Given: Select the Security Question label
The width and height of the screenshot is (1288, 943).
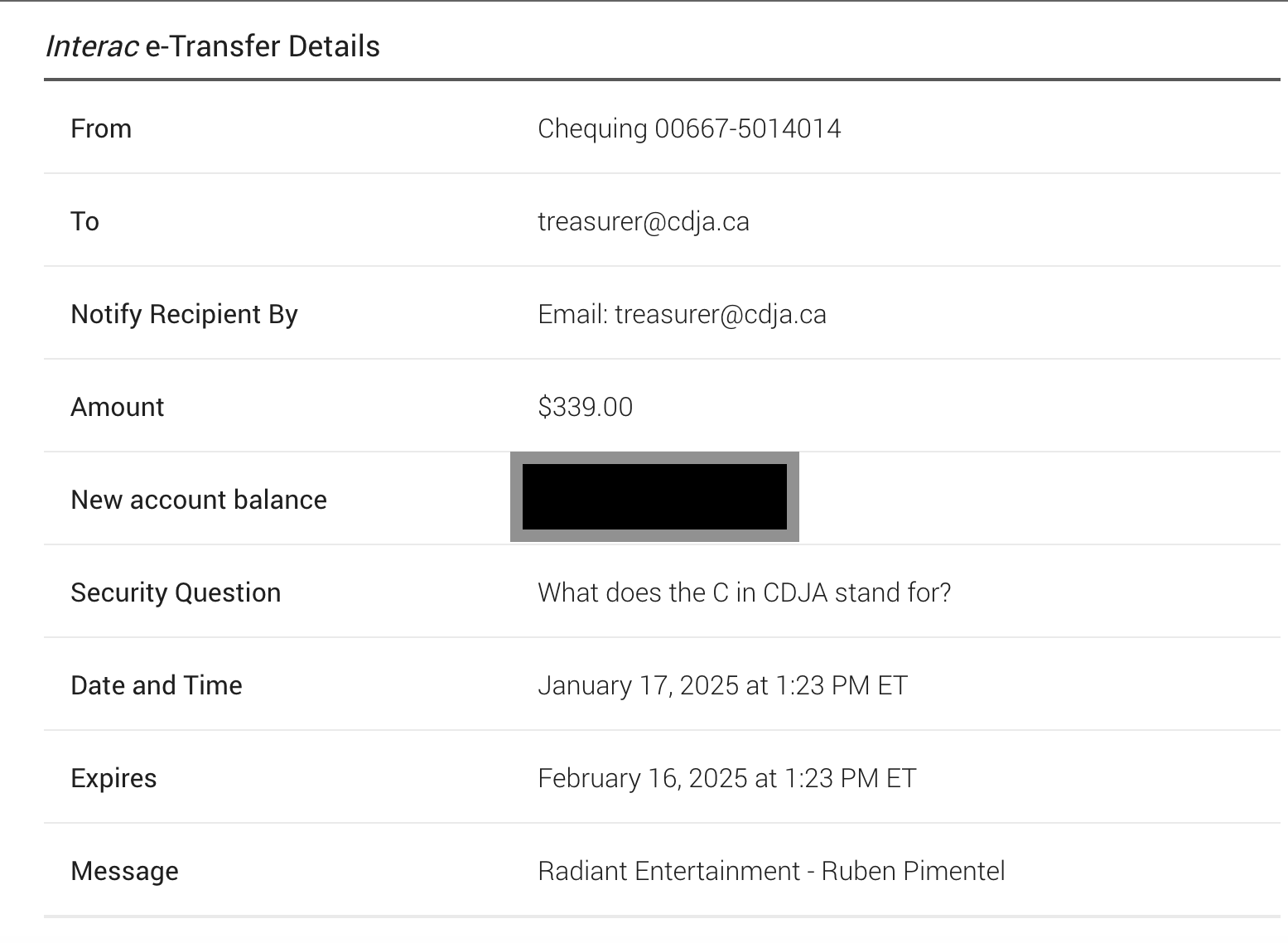Looking at the screenshot, I should [x=176, y=593].
